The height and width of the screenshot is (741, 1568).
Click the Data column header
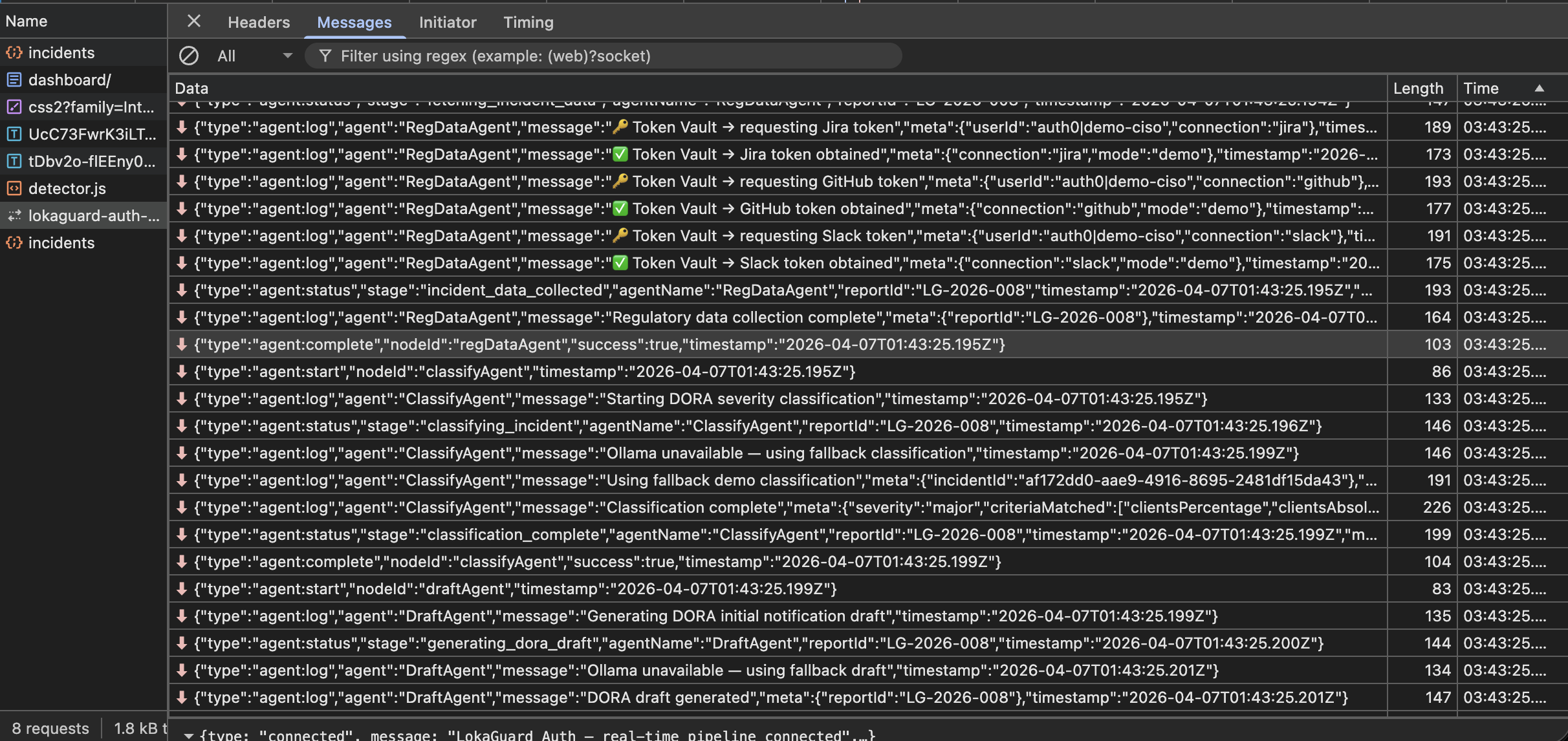(x=191, y=89)
